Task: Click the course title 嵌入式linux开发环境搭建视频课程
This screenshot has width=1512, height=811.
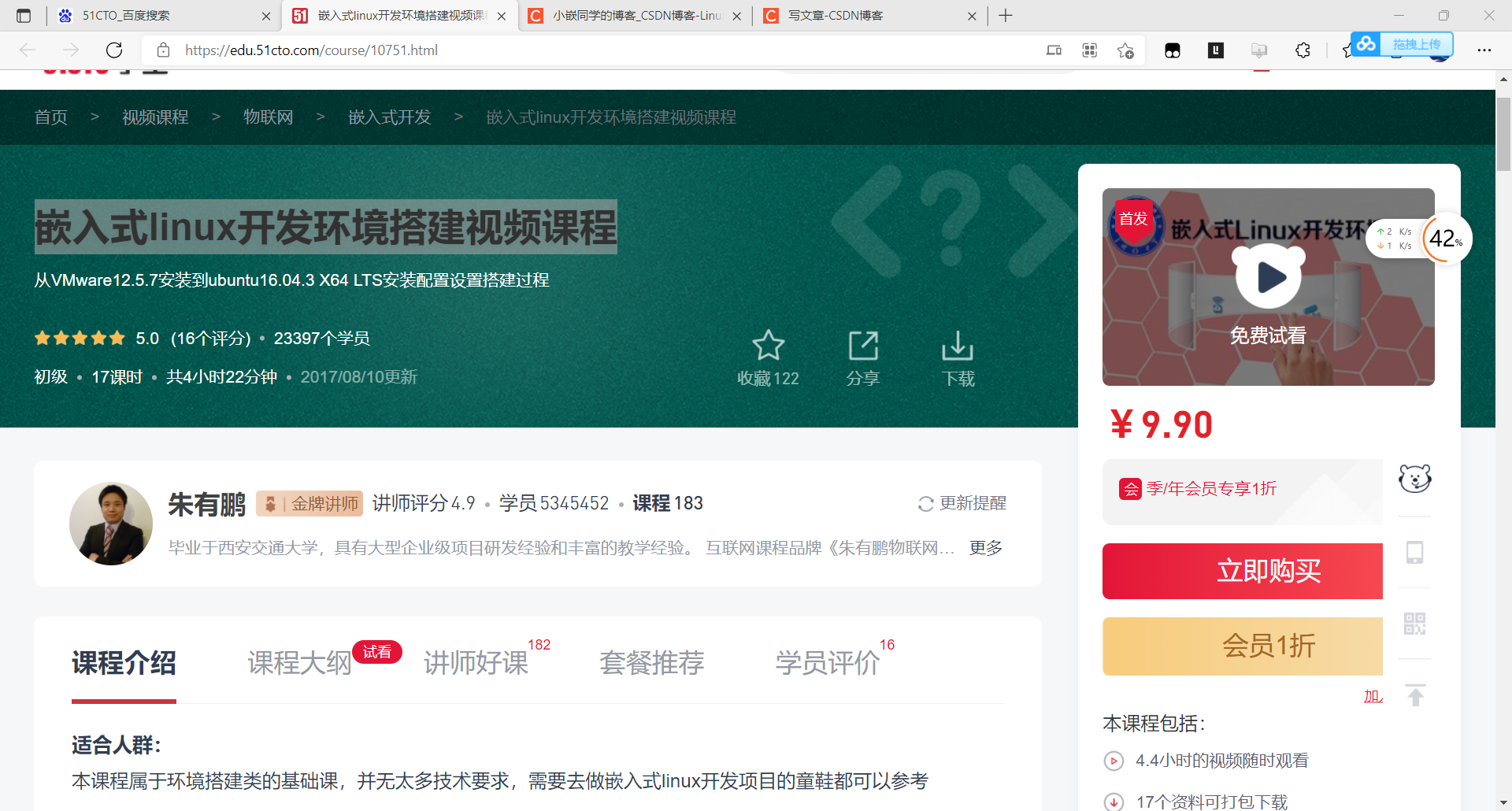Action: pyautogui.click(x=326, y=228)
